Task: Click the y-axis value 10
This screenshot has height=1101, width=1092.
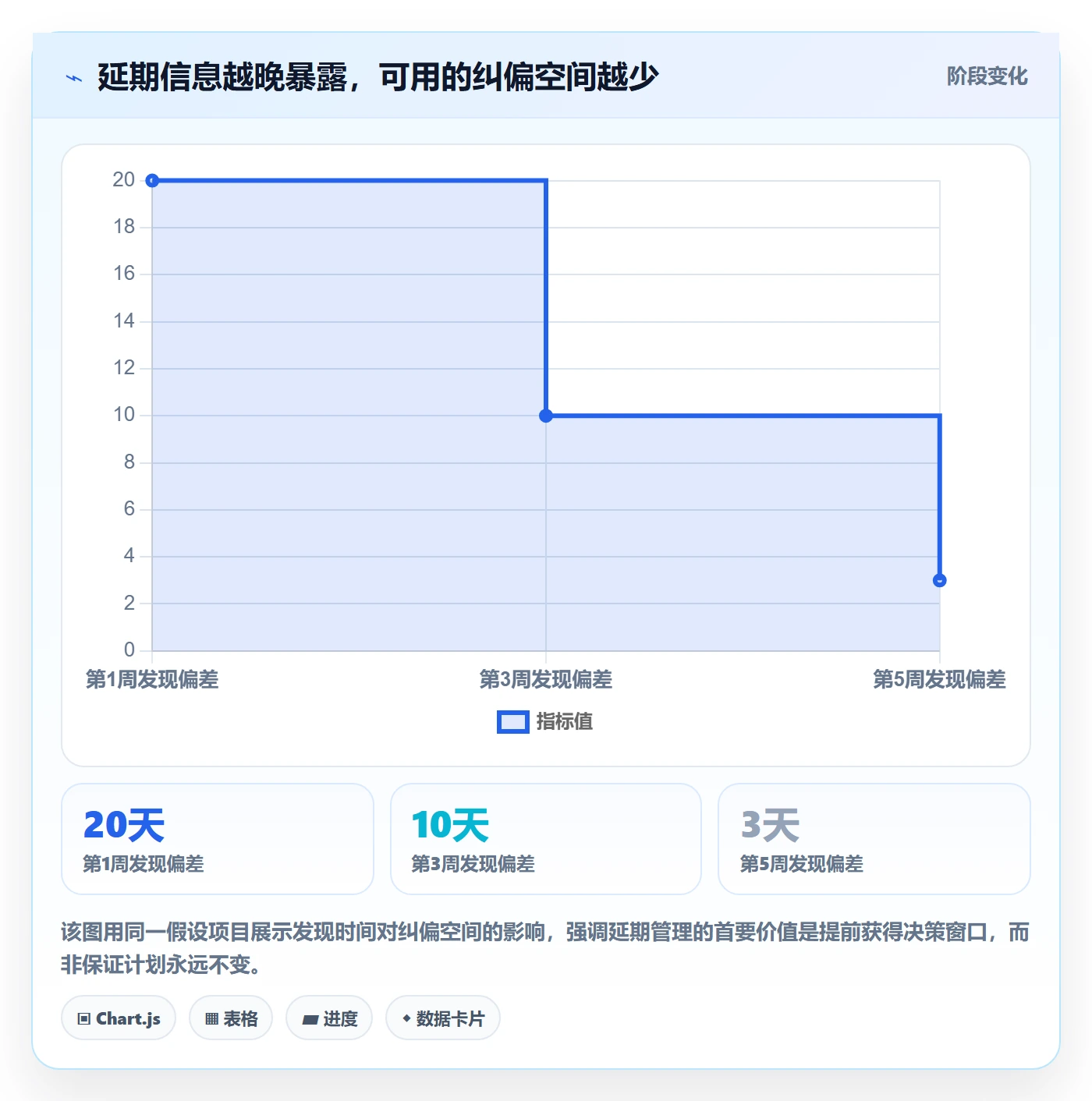Action: (124, 415)
